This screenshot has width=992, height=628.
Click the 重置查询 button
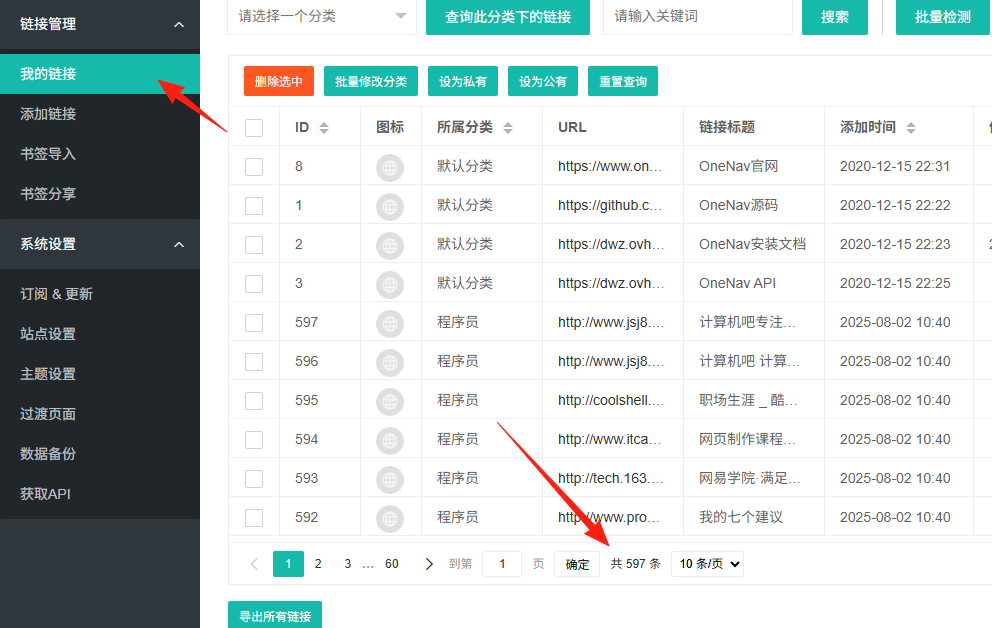tap(623, 81)
